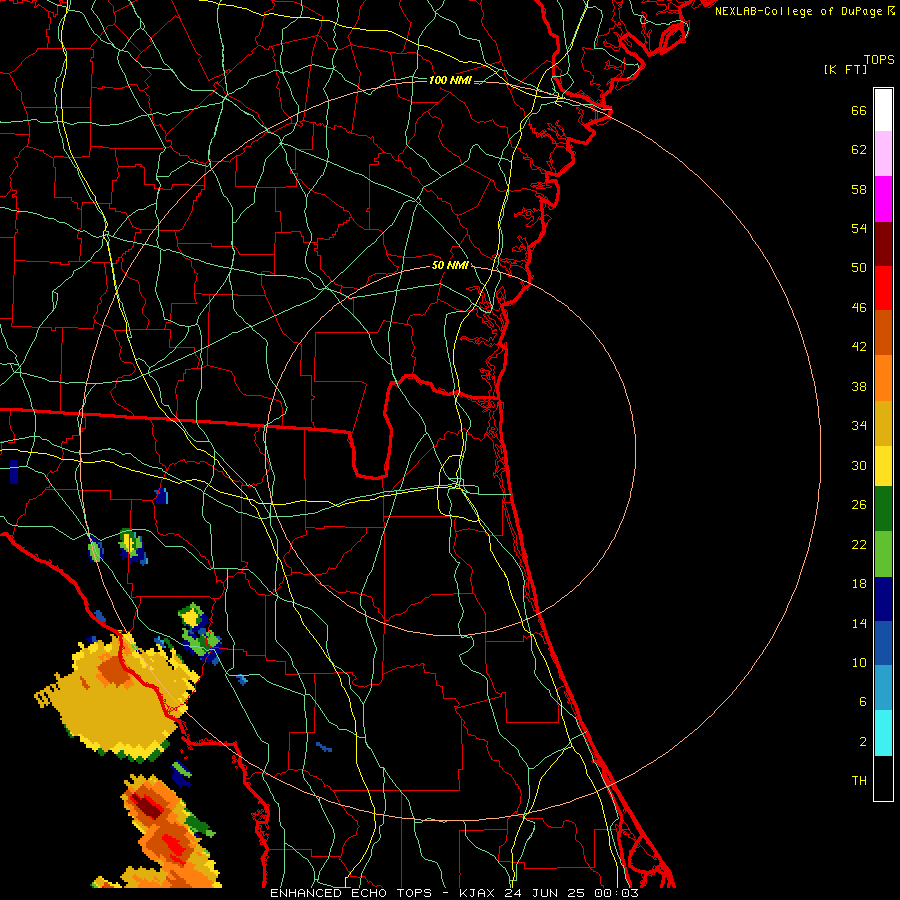The image size is (900, 900).
Task: Click the 'KJAX' radar site identifier
Action: coord(476,893)
